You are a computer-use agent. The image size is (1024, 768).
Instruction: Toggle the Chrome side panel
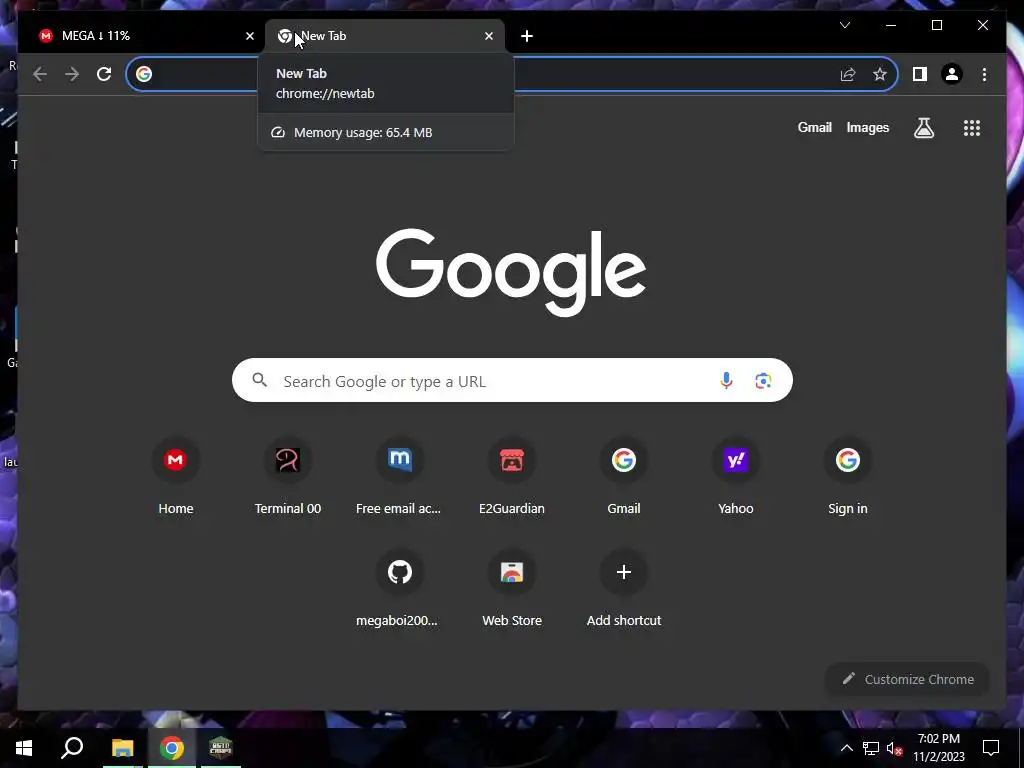(x=920, y=74)
